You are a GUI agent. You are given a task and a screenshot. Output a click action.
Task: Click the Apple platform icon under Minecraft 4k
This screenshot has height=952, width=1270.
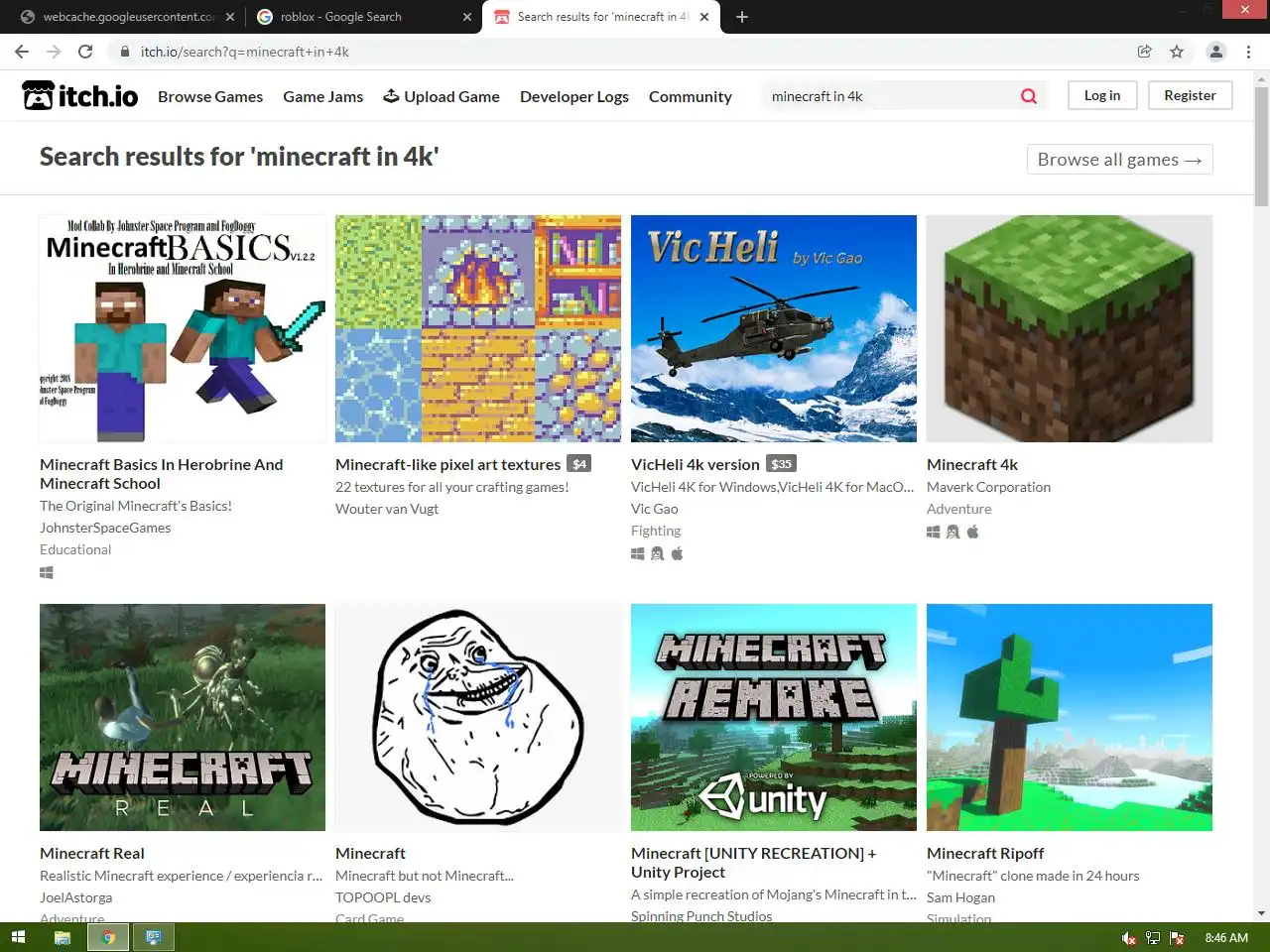(972, 532)
